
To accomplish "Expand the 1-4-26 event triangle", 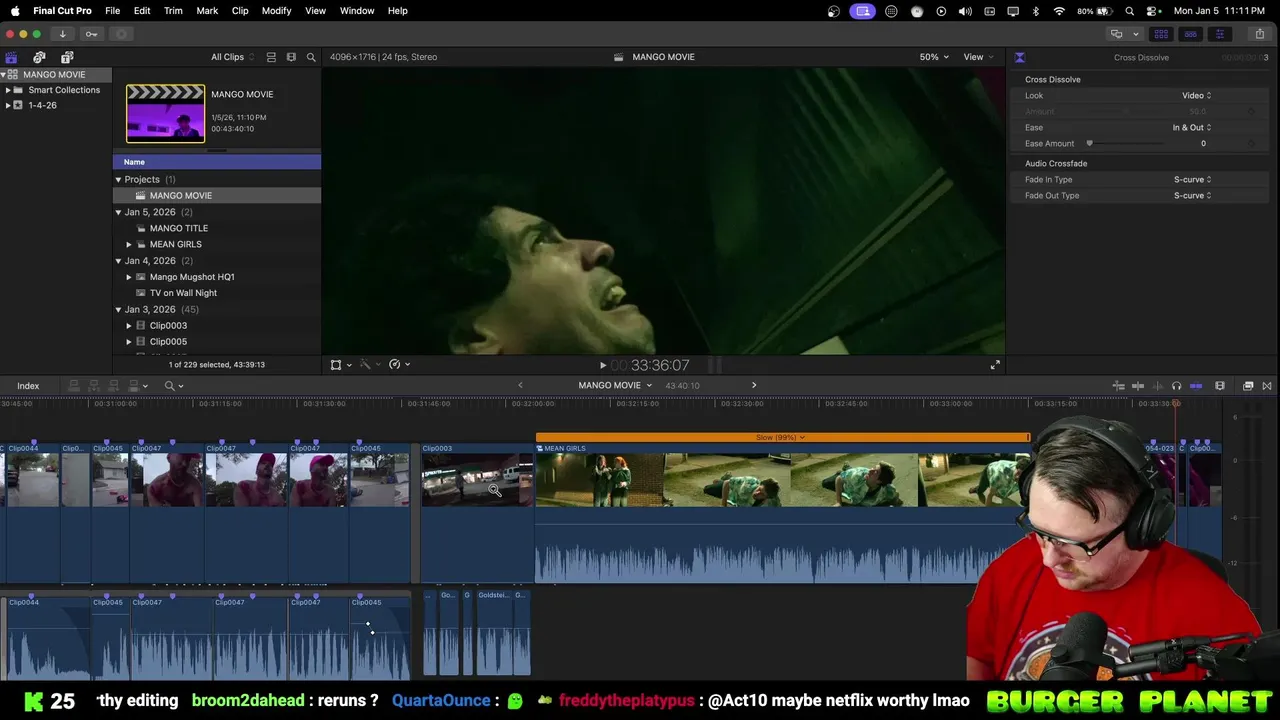I will pyautogui.click(x=8, y=105).
